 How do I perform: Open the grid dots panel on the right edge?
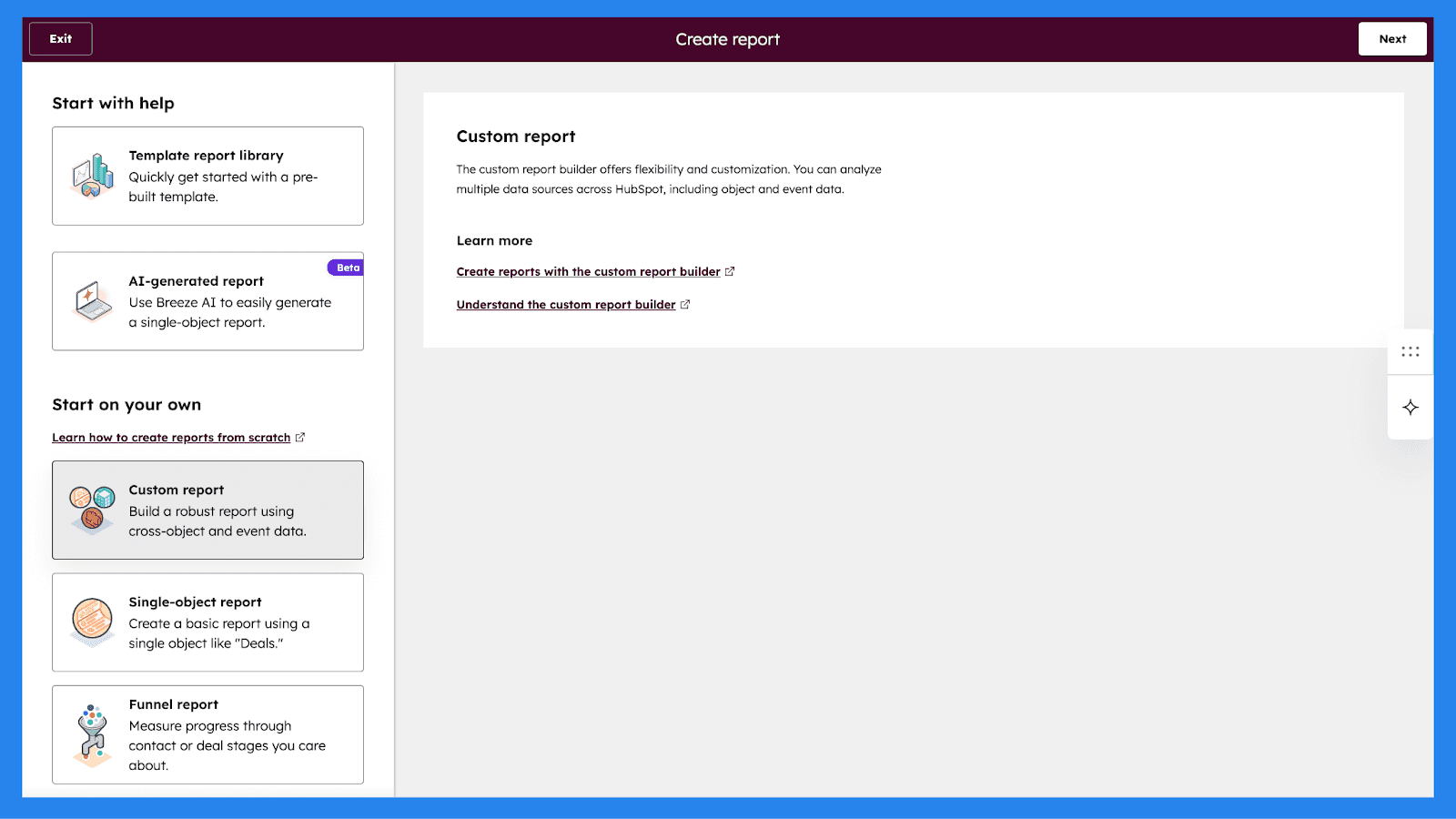(1410, 350)
